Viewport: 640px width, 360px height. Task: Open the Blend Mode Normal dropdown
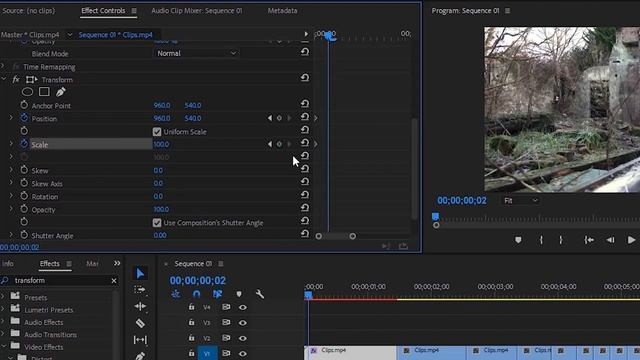coord(196,53)
